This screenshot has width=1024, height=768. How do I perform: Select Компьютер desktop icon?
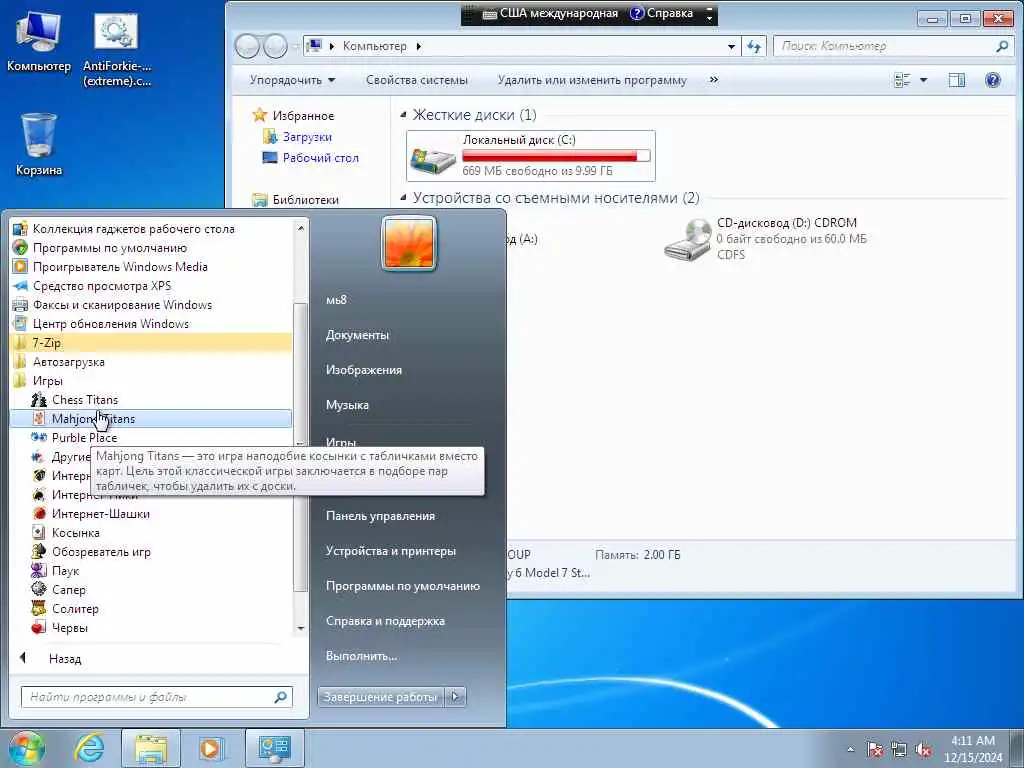[39, 42]
